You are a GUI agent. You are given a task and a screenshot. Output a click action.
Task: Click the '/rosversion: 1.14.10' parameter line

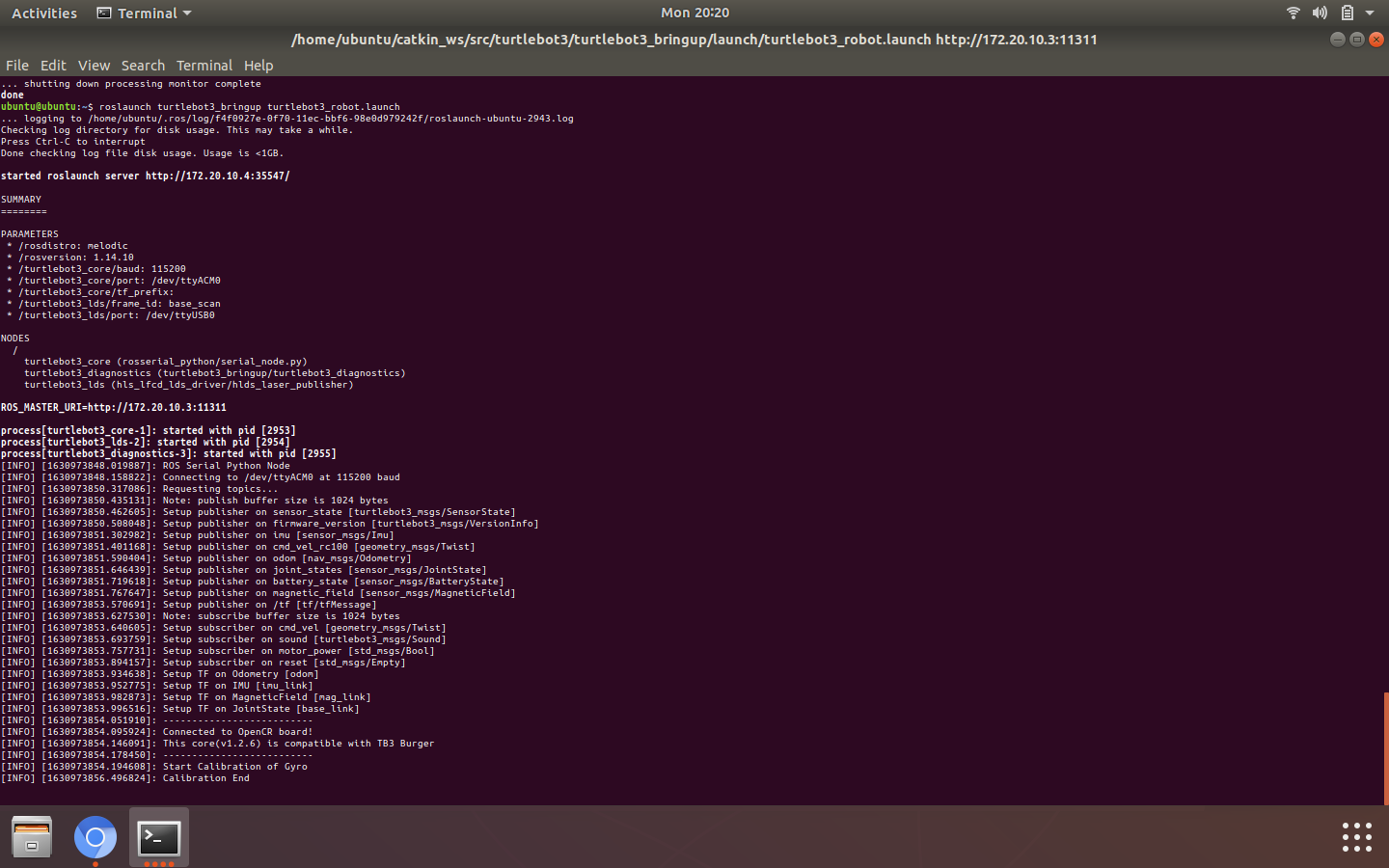[70, 258]
